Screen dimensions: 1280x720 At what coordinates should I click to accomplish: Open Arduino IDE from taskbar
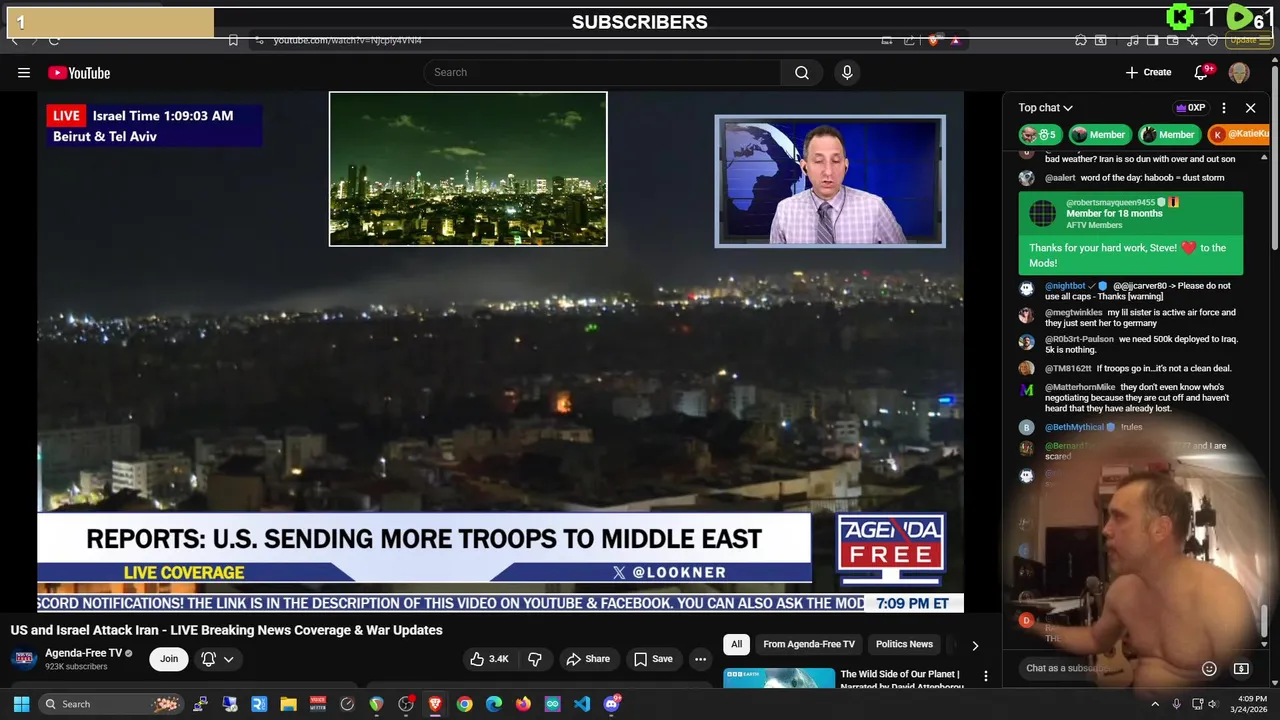pyautogui.click(x=552, y=704)
